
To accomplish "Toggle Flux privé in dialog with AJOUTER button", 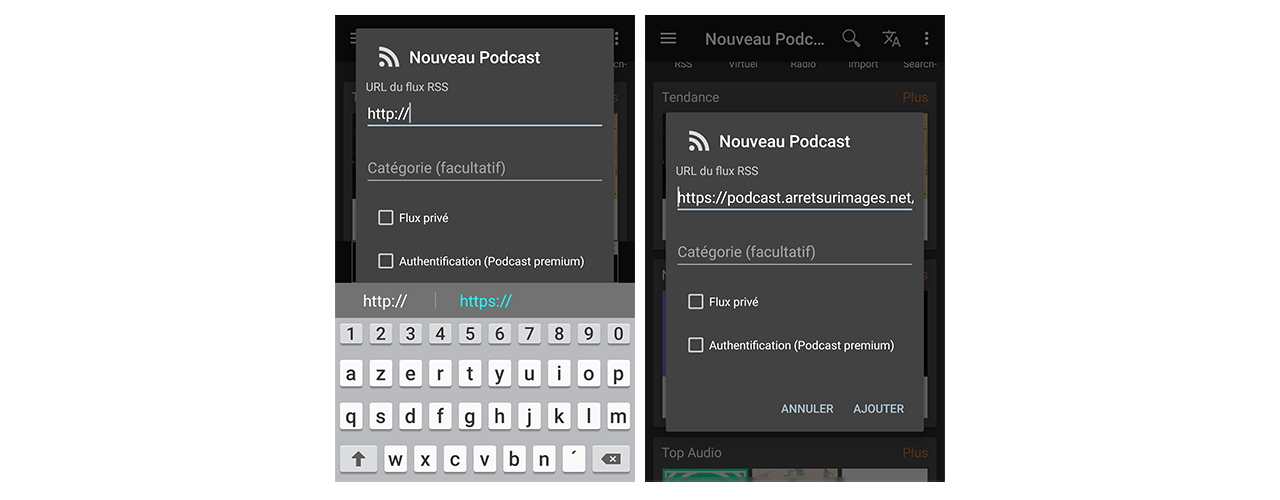I will coord(696,302).
